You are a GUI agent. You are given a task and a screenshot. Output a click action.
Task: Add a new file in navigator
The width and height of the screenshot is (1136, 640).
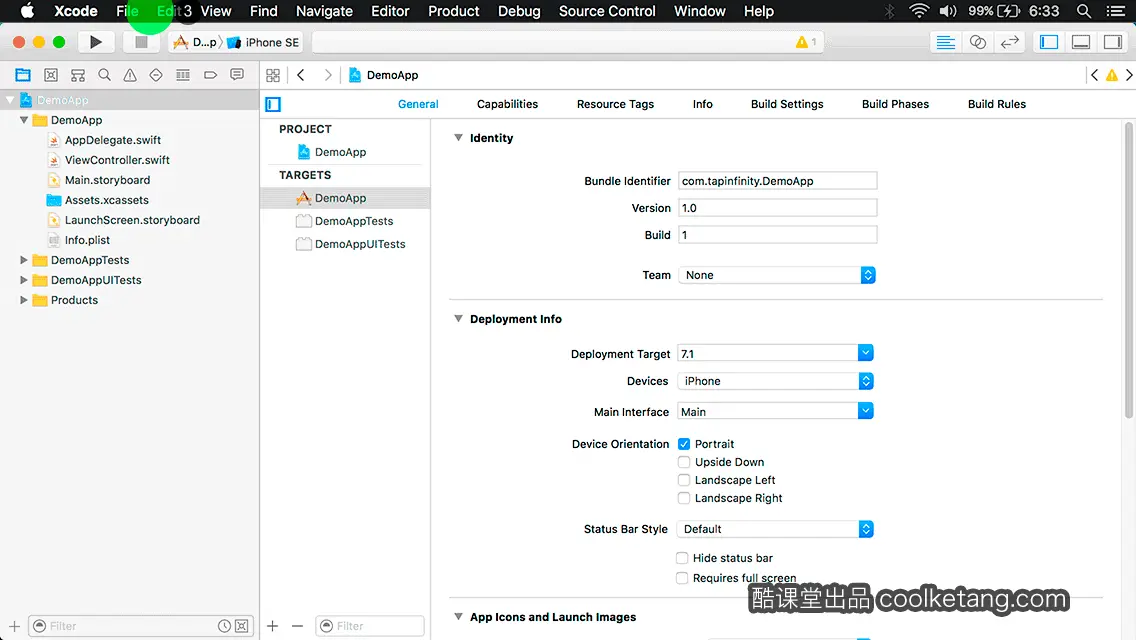(x=14, y=626)
